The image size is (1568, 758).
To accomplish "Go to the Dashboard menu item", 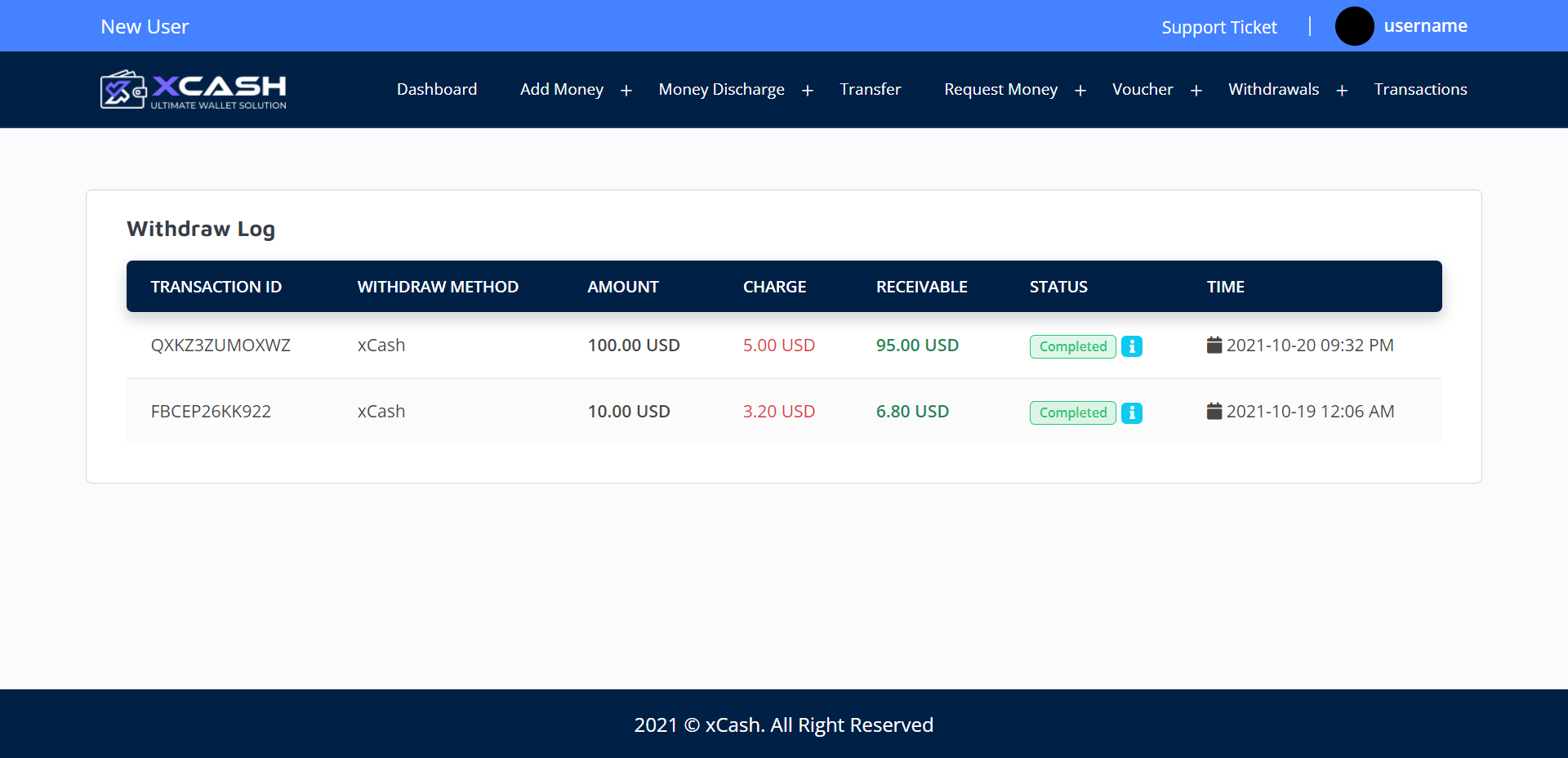I will (437, 89).
